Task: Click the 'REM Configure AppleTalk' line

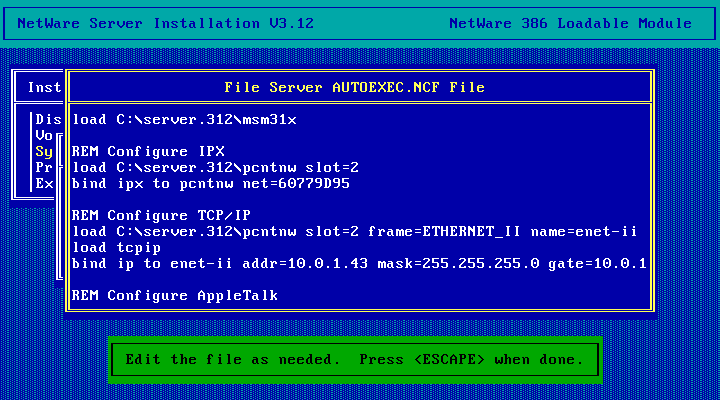Action: (175, 295)
